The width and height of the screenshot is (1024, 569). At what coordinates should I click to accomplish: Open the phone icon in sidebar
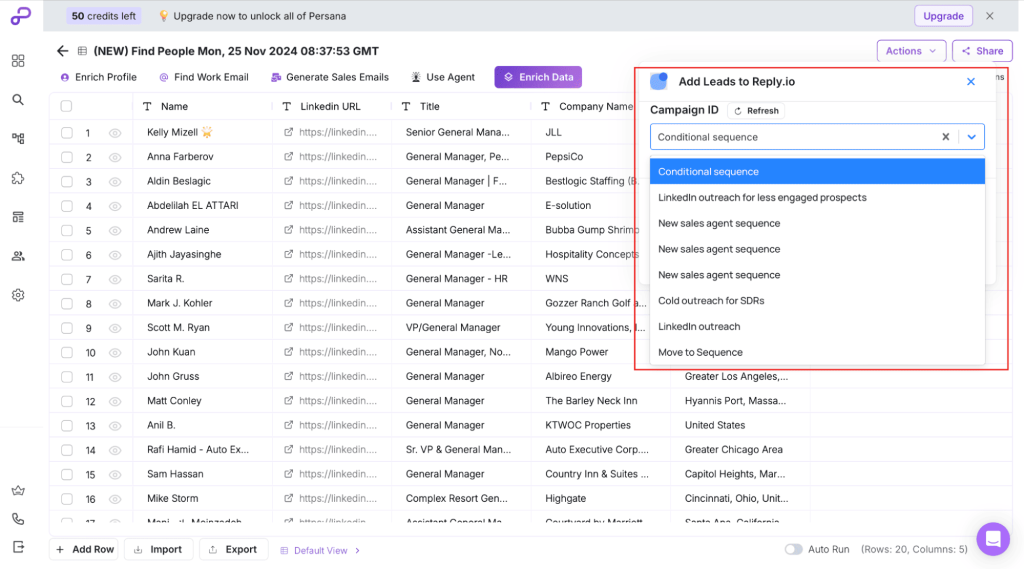coord(18,519)
